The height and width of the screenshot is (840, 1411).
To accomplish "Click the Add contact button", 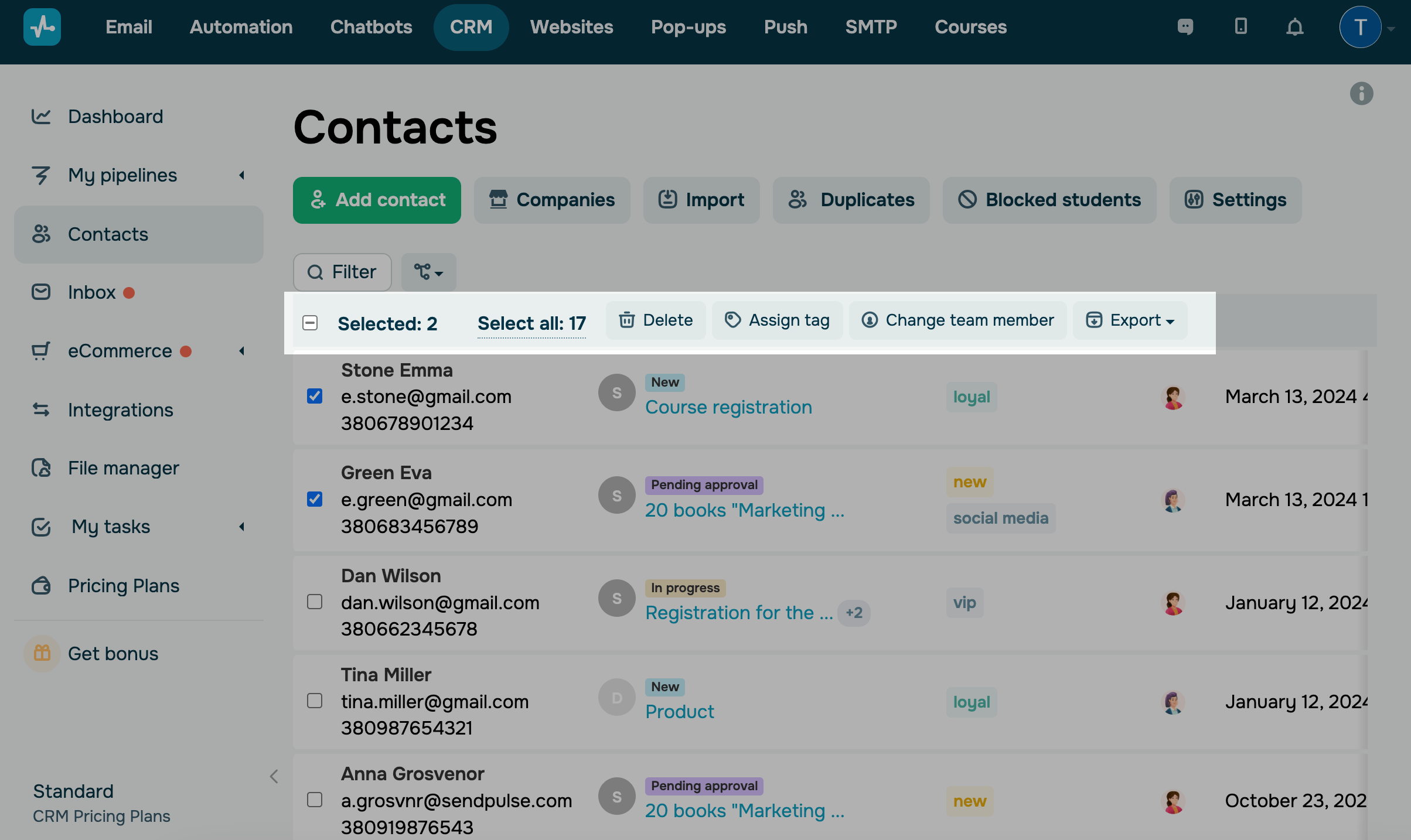I will pos(377,200).
